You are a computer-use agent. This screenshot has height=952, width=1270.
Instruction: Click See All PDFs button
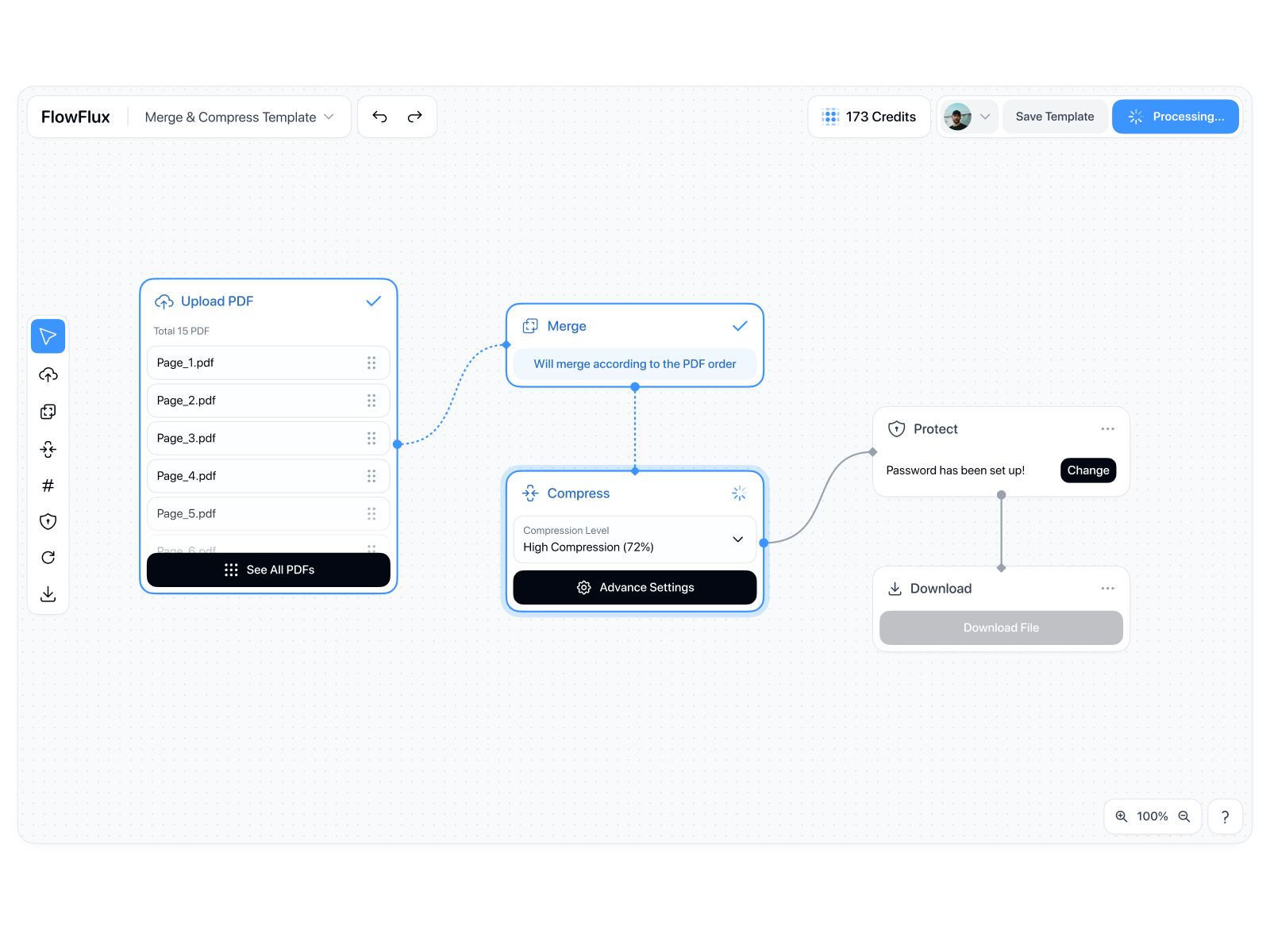pos(268,570)
